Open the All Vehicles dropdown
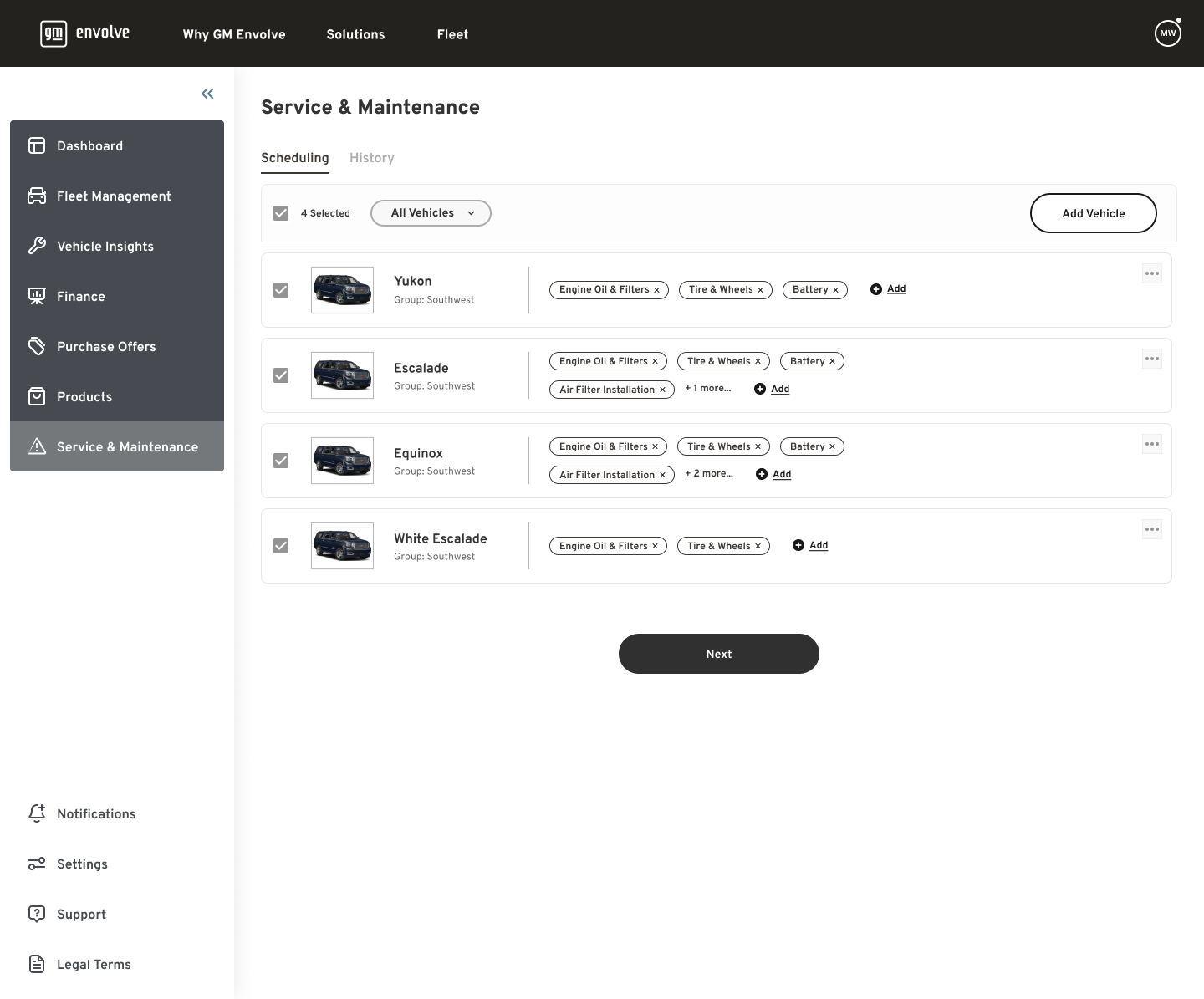This screenshot has width=1204, height=999. (x=431, y=213)
